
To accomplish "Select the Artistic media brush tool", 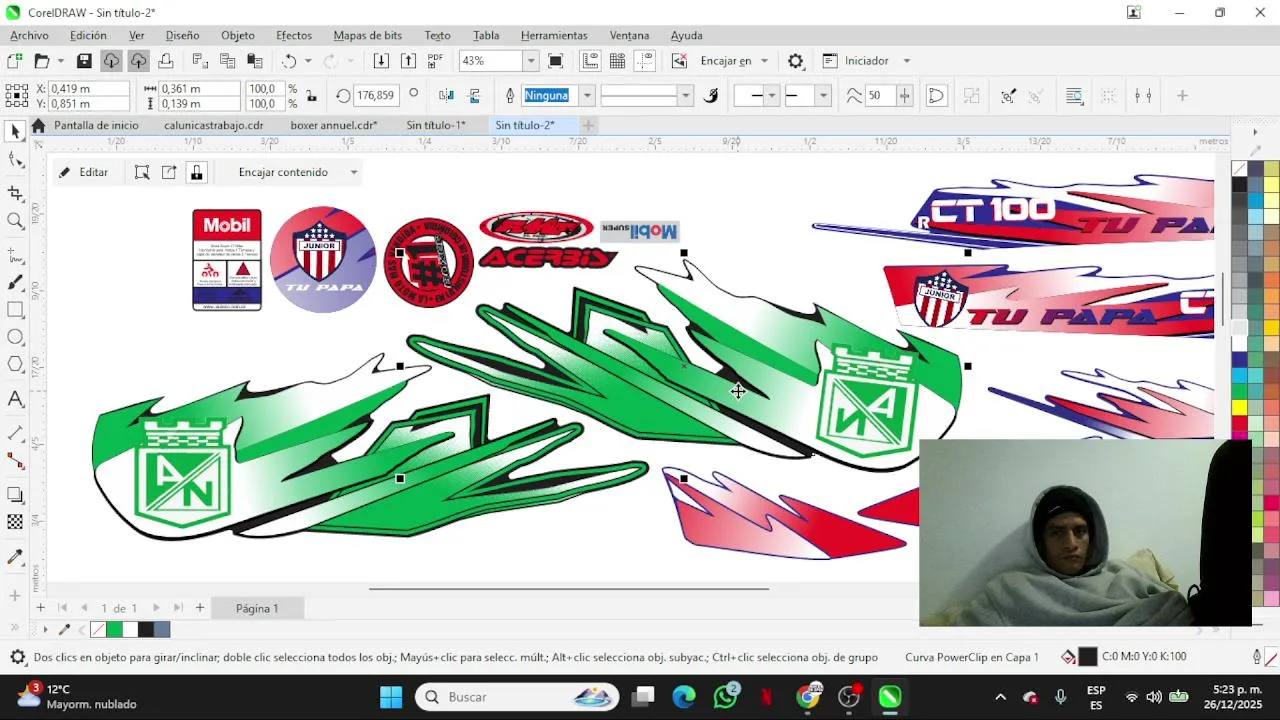I will click(15, 284).
